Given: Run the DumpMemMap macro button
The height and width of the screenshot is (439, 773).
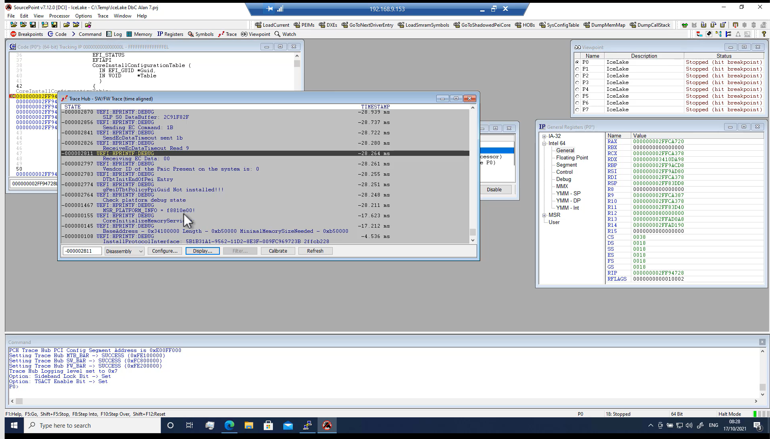Looking at the screenshot, I should [604, 25].
